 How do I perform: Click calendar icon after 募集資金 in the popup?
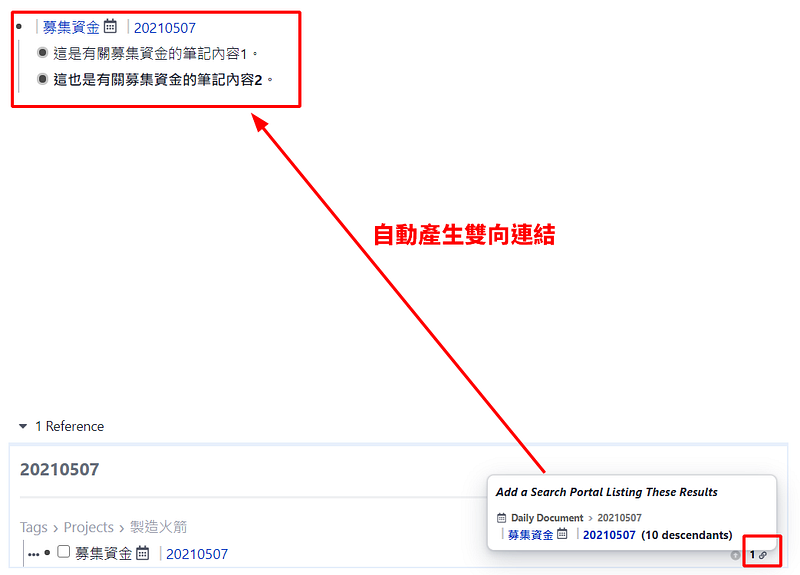(562, 534)
